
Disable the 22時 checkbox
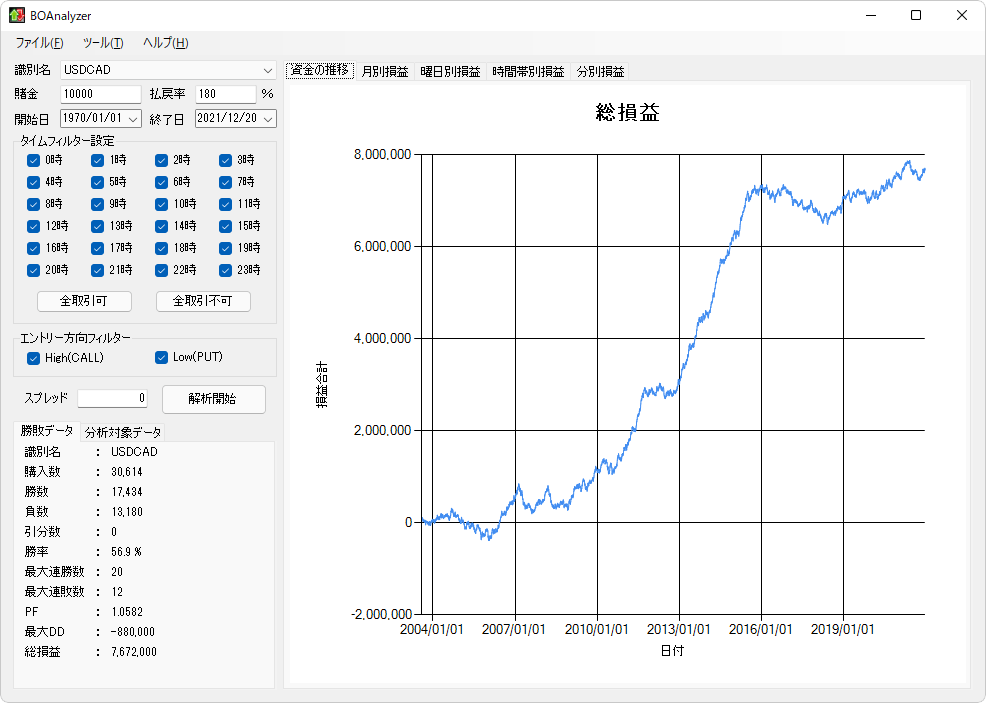(x=162, y=270)
